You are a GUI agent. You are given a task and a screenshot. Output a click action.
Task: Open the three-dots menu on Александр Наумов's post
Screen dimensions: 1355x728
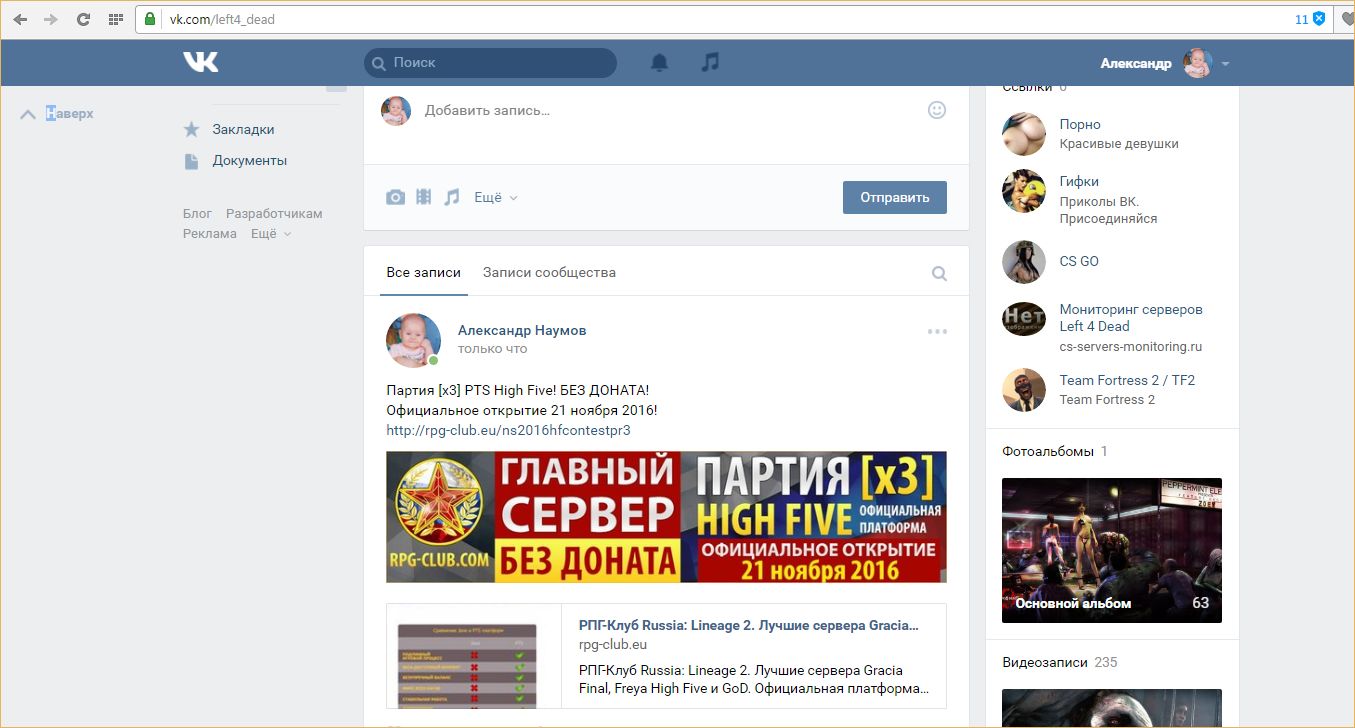click(x=937, y=332)
